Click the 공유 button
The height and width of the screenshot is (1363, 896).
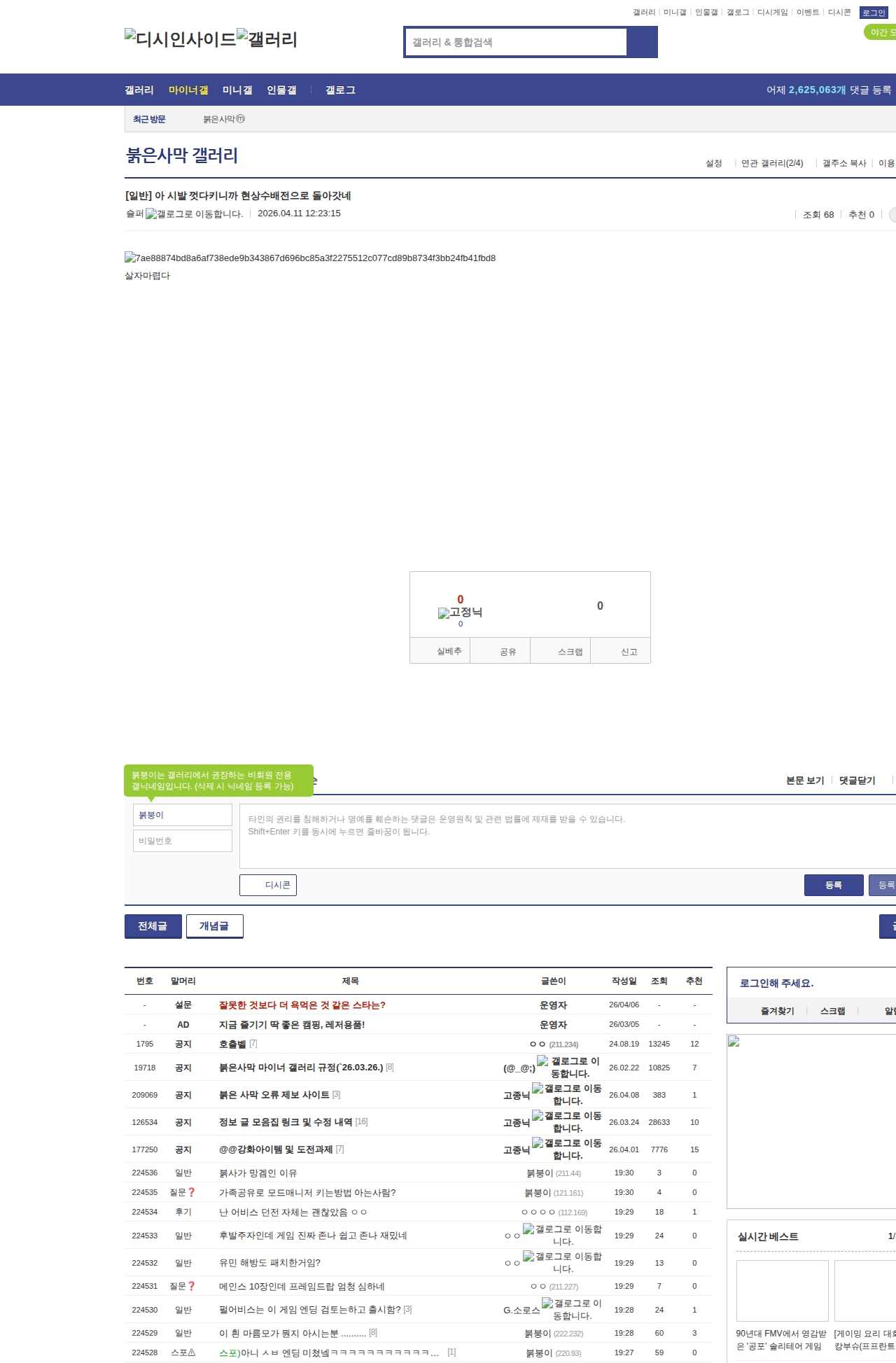tap(500, 651)
